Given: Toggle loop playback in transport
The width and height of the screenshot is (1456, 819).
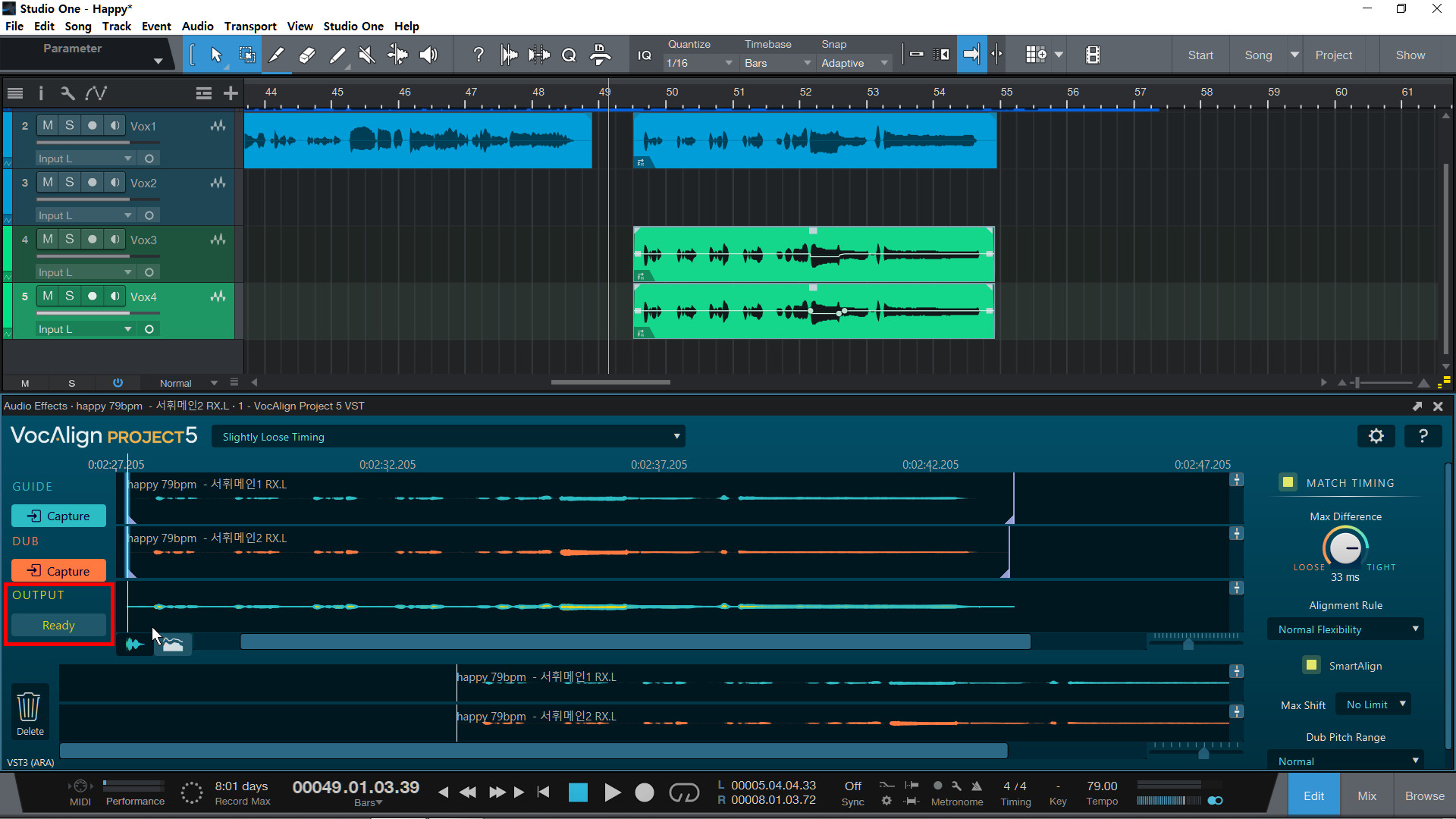Looking at the screenshot, I should pyautogui.click(x=683, y=792).
